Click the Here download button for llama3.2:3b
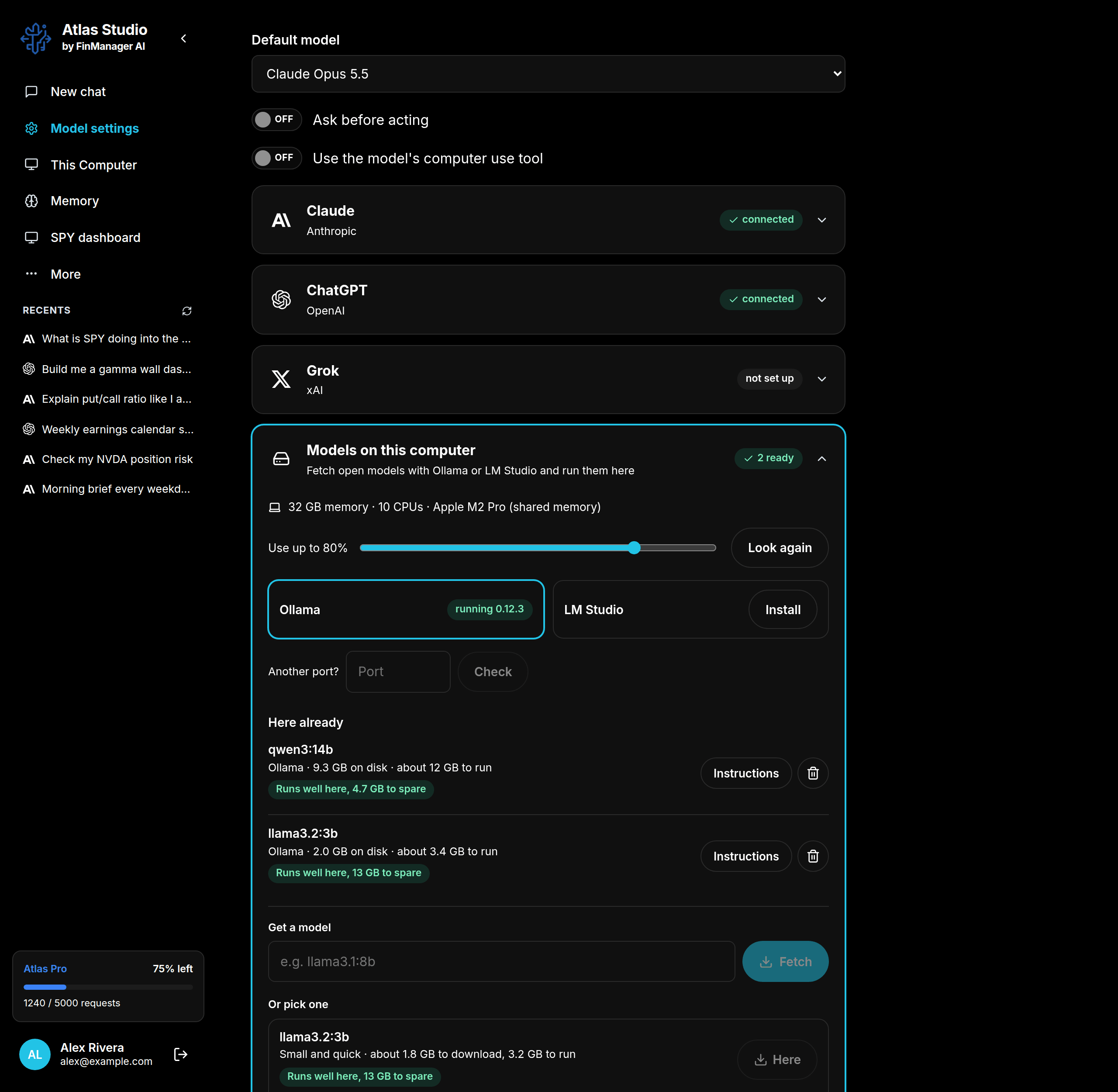The height and width of the screenshot is (1092, 1118). 777,1060
